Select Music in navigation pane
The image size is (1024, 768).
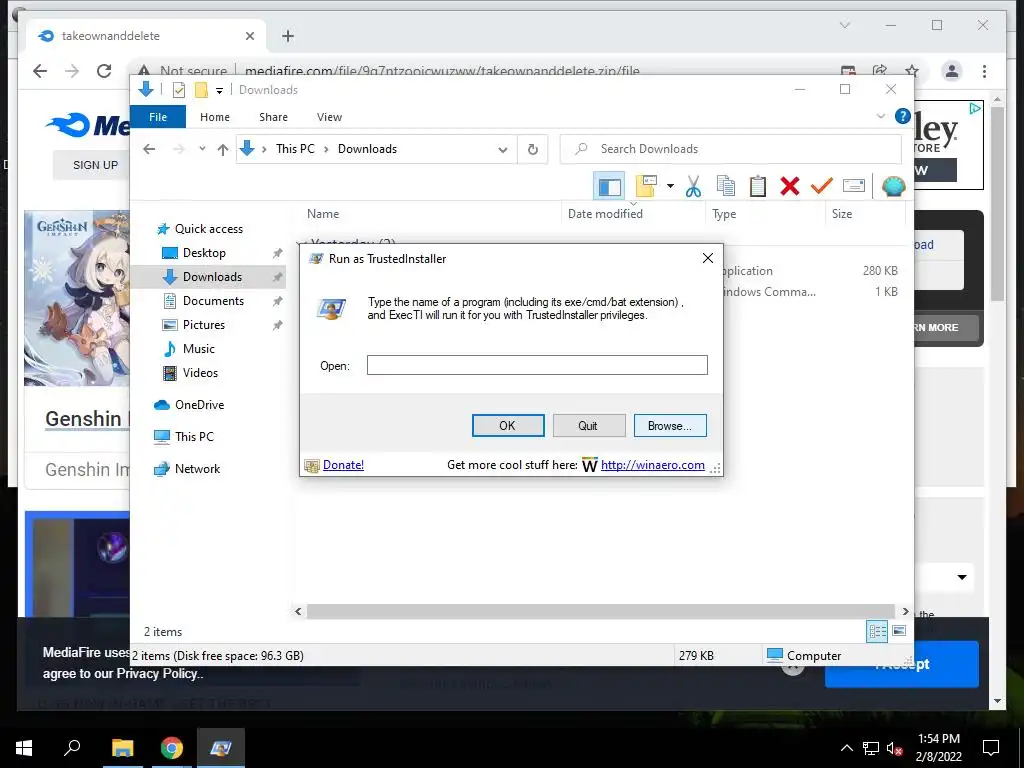199,349
